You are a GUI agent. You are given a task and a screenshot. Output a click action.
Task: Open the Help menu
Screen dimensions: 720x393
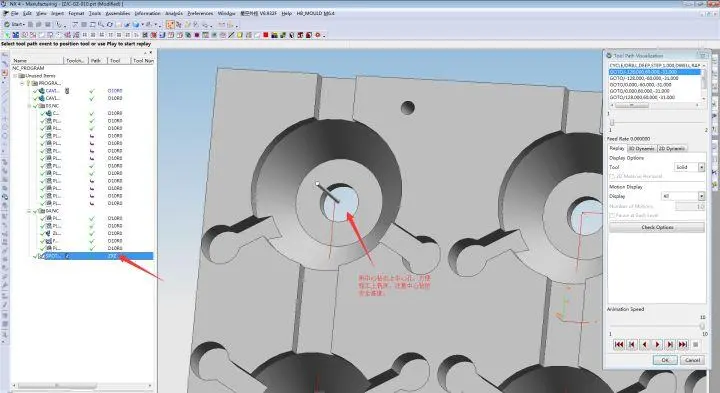[x=287, y=13]
